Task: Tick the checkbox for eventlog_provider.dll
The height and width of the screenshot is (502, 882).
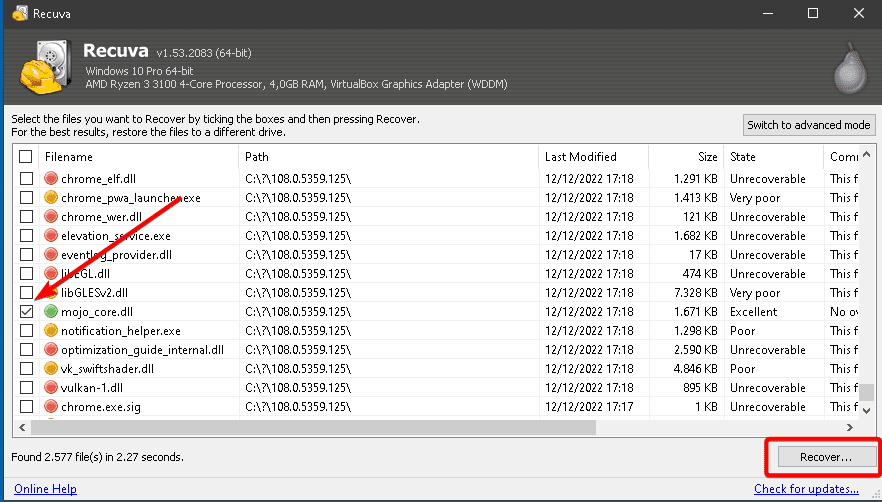Action: 26,254
